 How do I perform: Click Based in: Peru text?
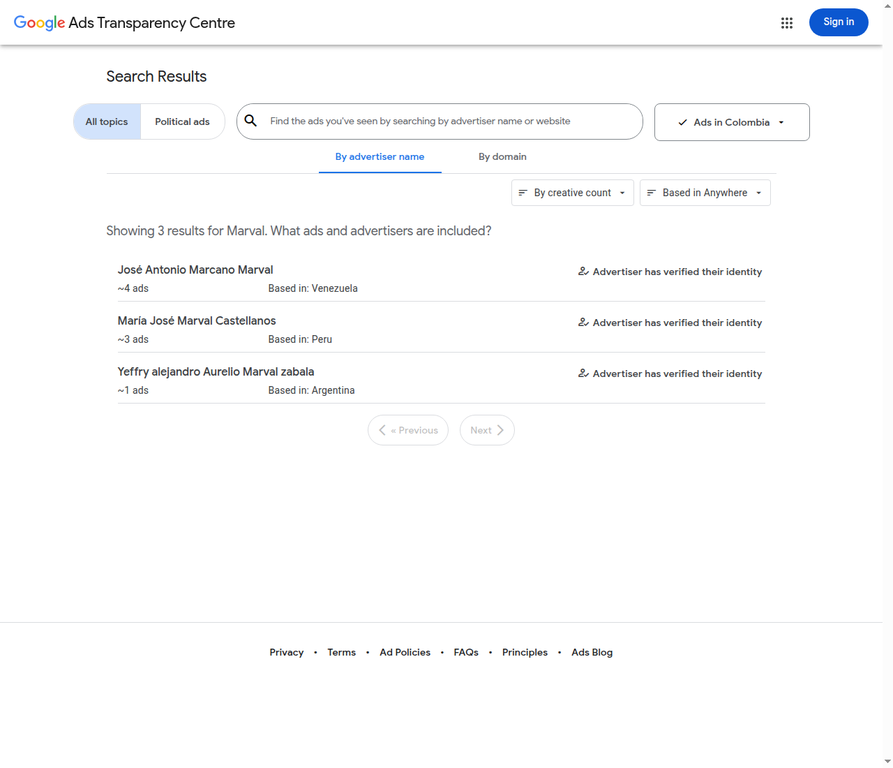pos(300,339)
